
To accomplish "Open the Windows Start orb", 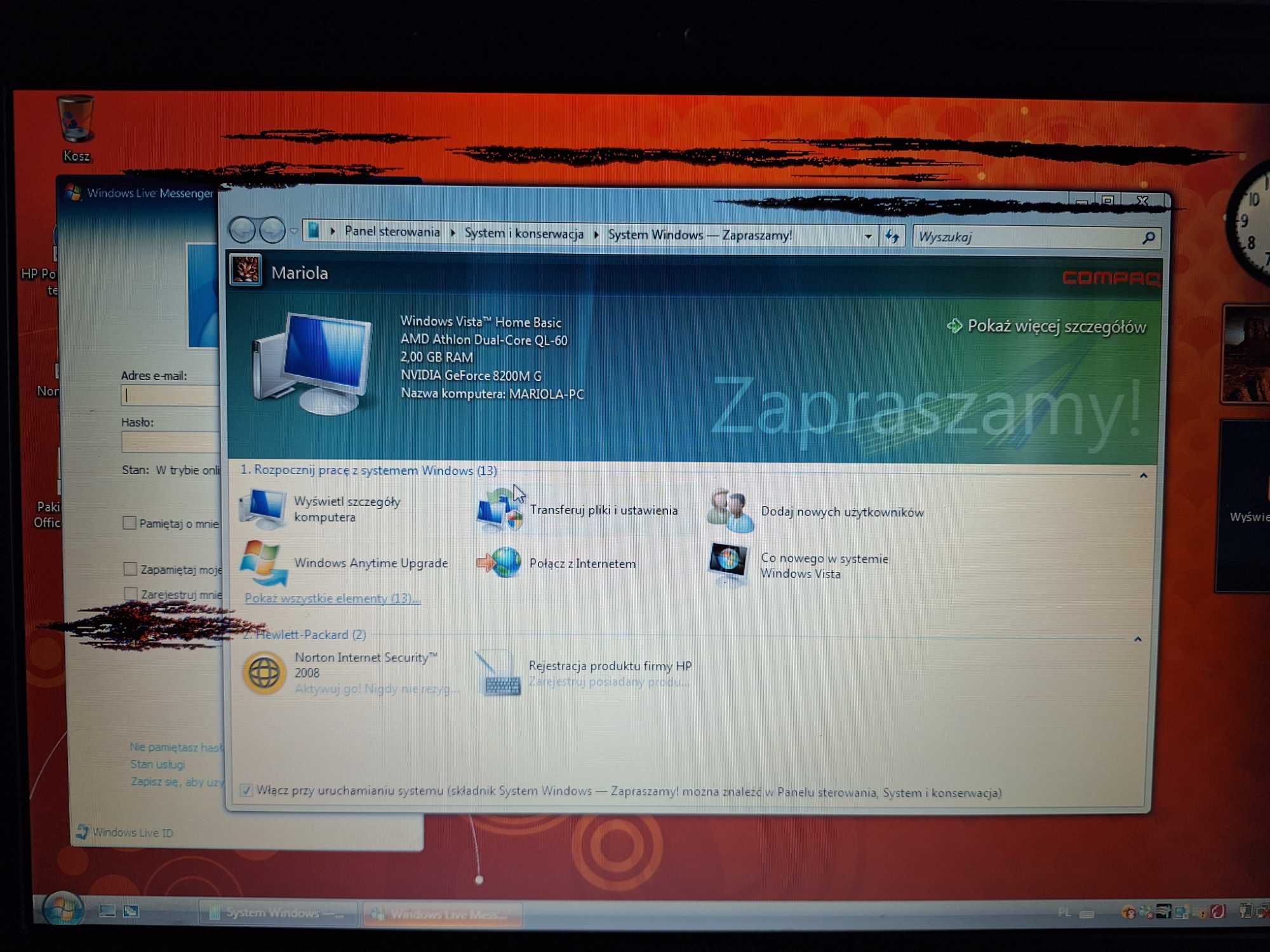I will click(x=62, y=909).
